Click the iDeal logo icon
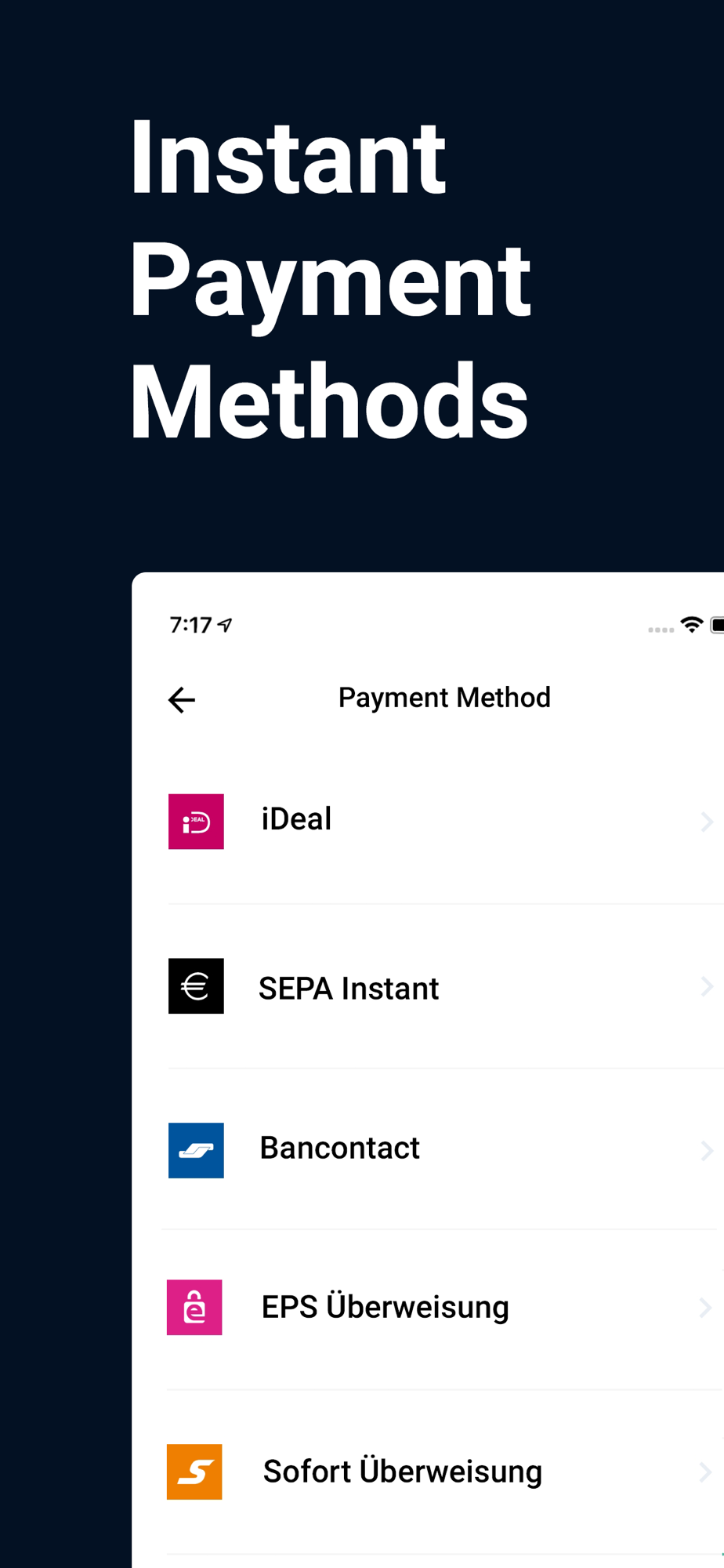The height and width of the screenshot is (1568, 724). [196, 822]
